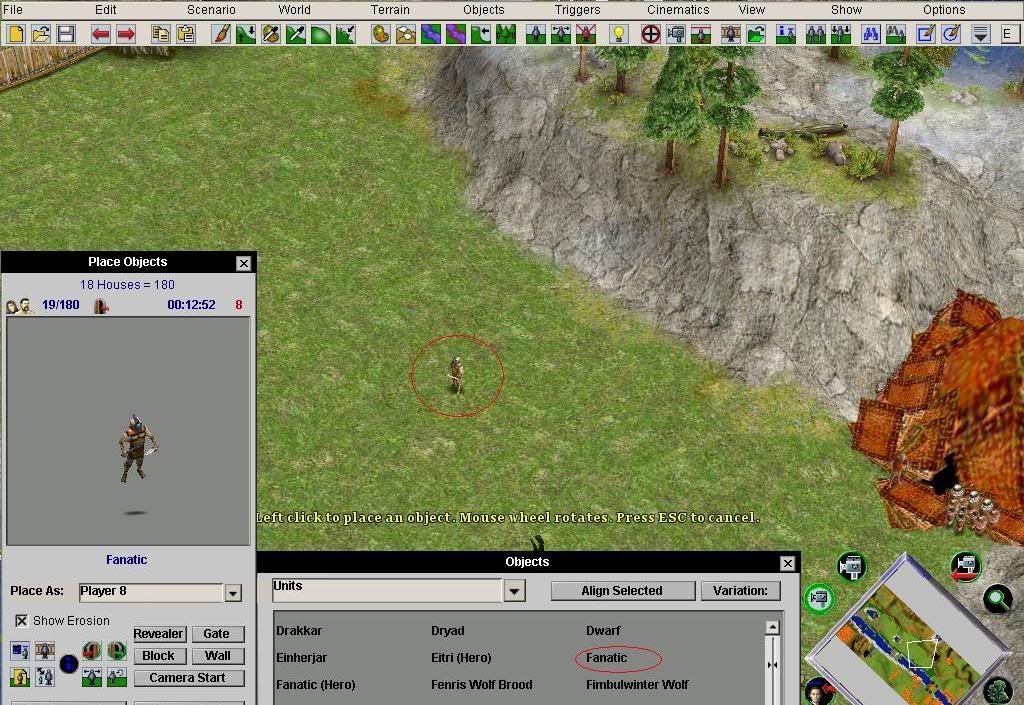Click the blue player color orb
Viewport: 1024px width, 705px height.
69,664
